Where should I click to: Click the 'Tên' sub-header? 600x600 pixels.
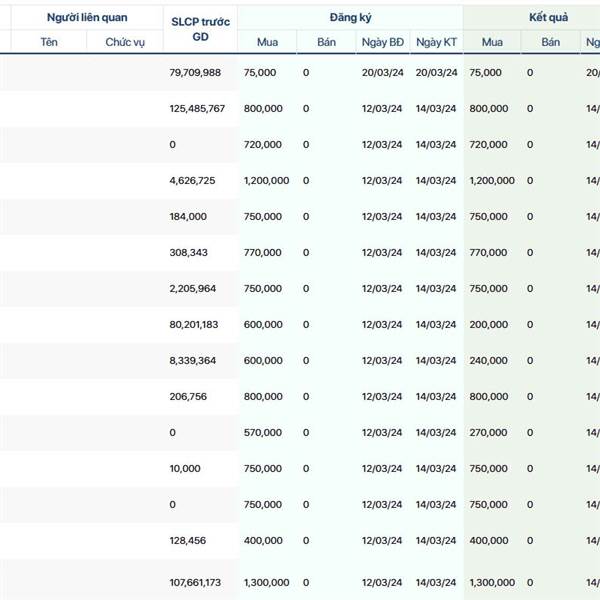49,42
